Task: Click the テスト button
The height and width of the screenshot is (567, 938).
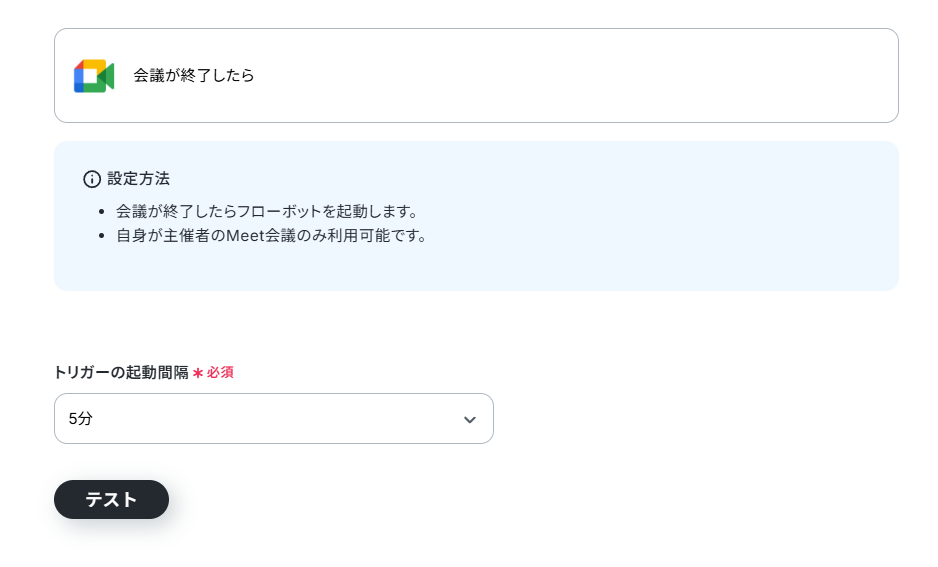Action: pos(111,499)
